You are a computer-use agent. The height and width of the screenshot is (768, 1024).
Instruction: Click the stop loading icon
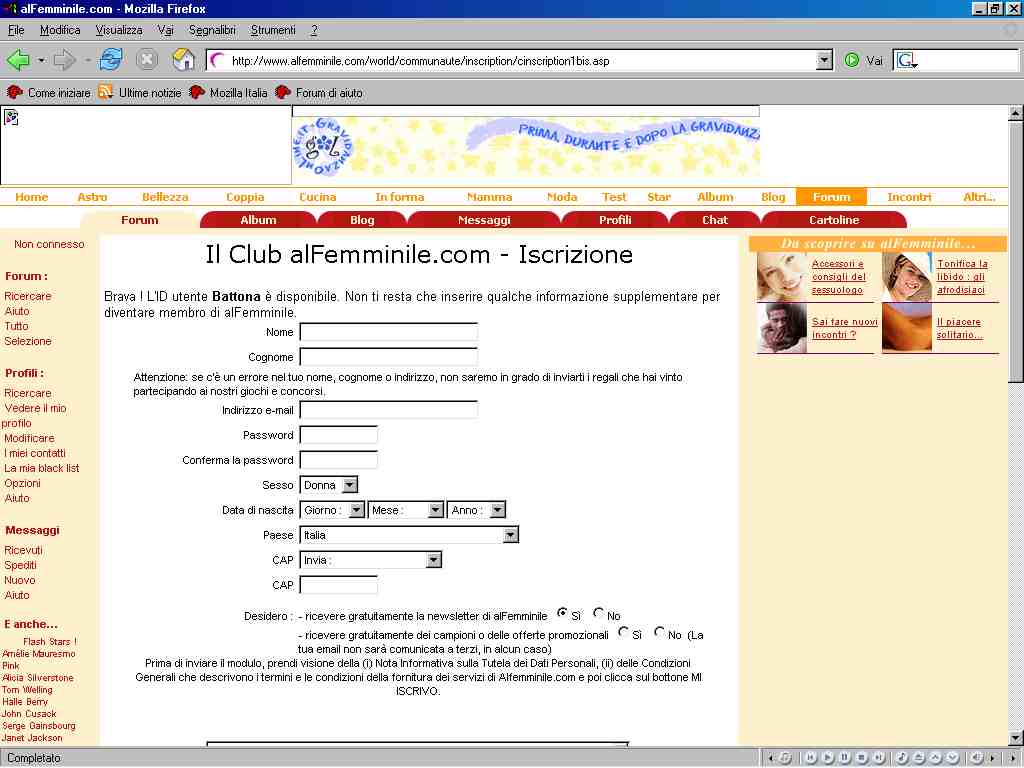click(147, 60)
